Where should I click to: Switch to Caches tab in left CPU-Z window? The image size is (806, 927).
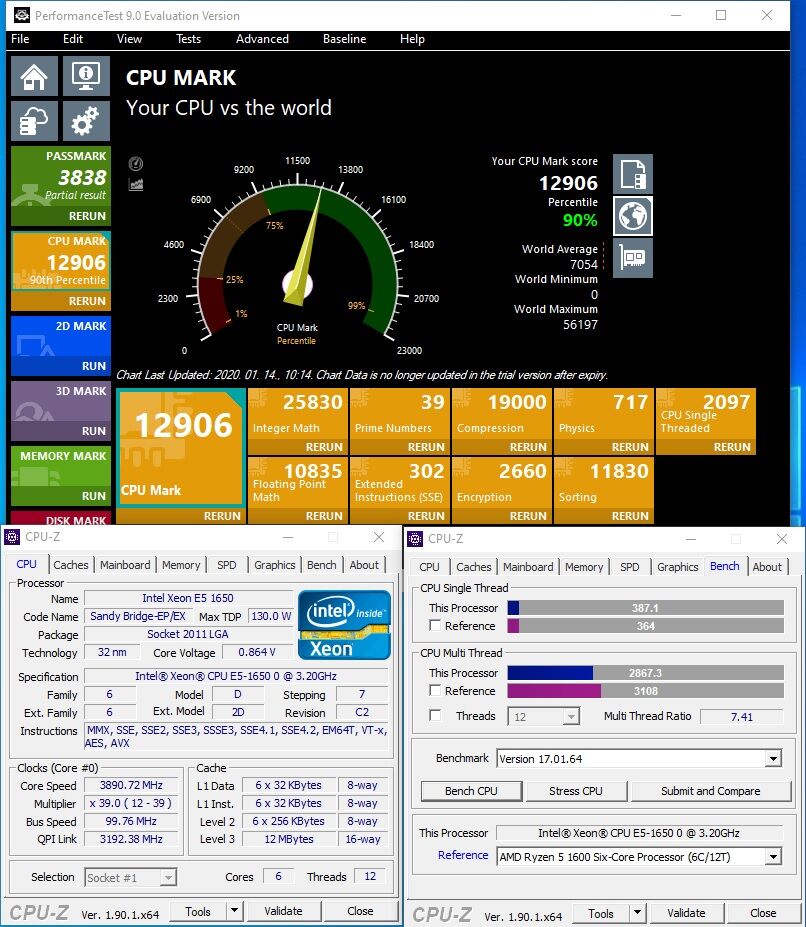pos(70,565)
